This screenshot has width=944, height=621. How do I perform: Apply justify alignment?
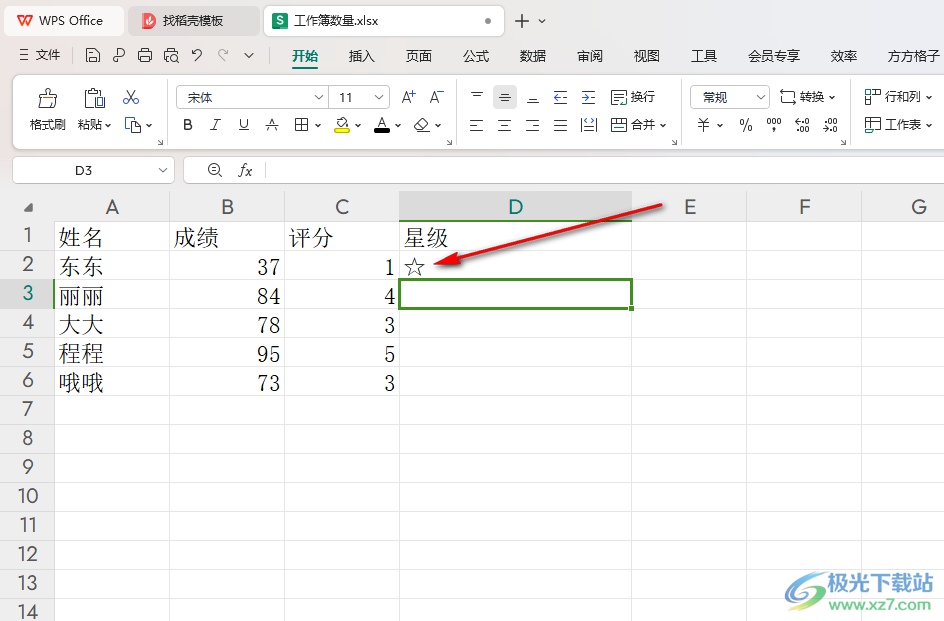560,125
